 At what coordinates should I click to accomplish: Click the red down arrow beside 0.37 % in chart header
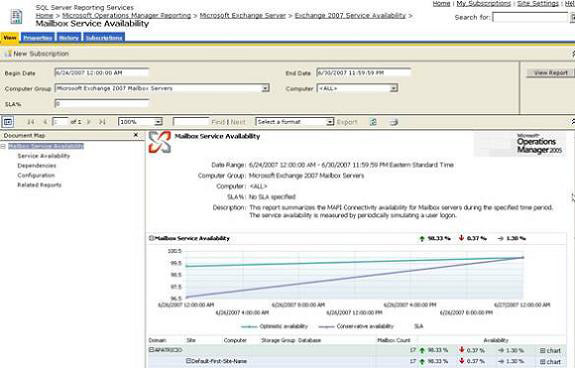click(461, 238)
